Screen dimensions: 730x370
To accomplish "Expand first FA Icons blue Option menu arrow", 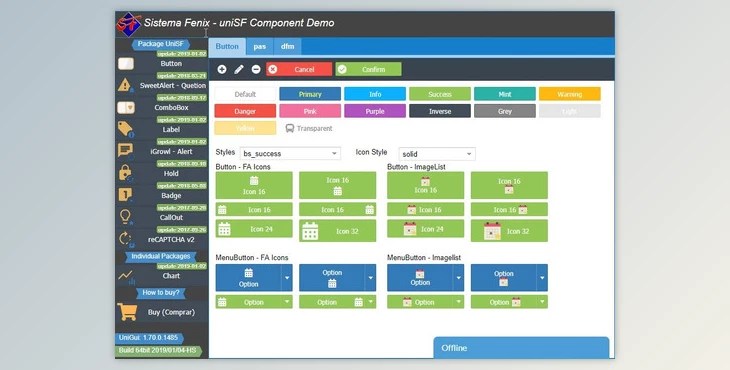I will click(287, 278).
